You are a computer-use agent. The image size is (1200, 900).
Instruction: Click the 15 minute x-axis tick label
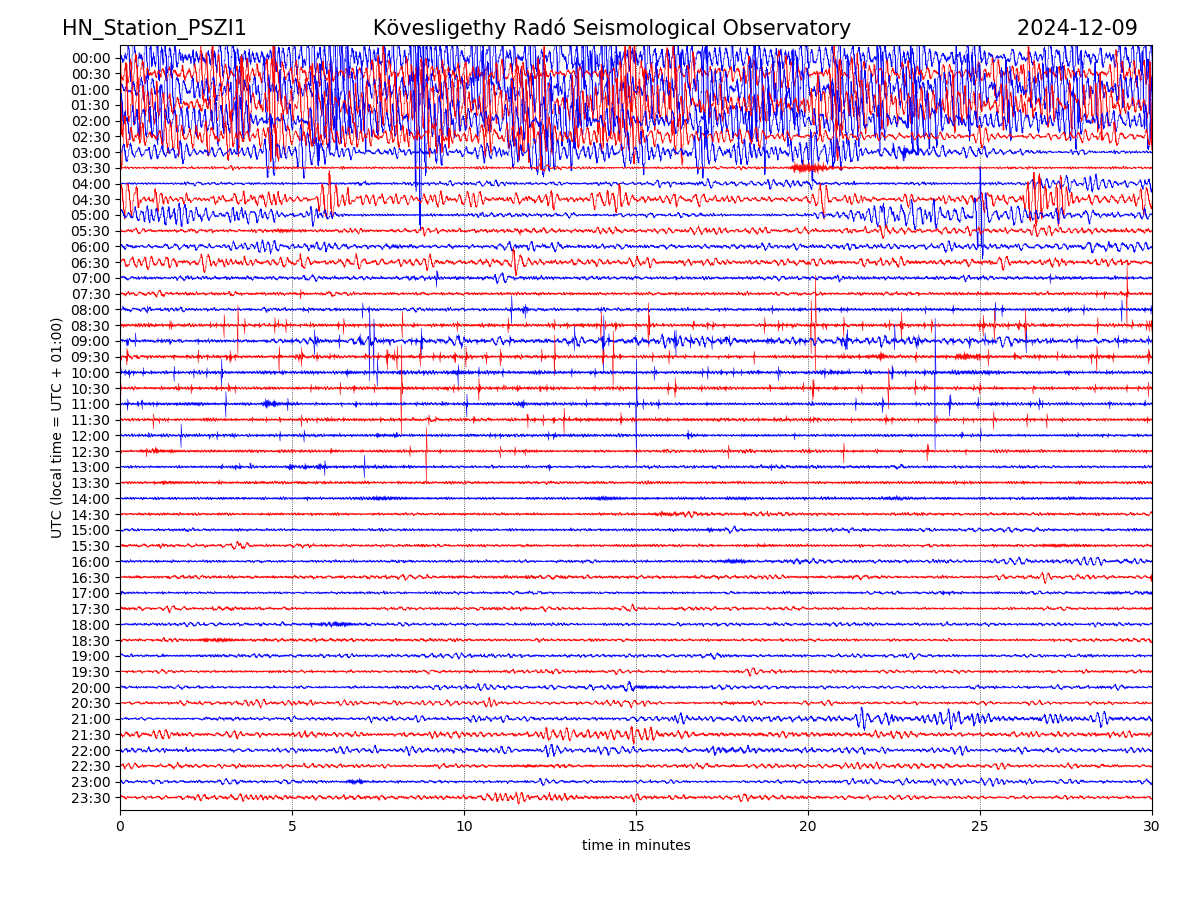click(x=636, y=827)
